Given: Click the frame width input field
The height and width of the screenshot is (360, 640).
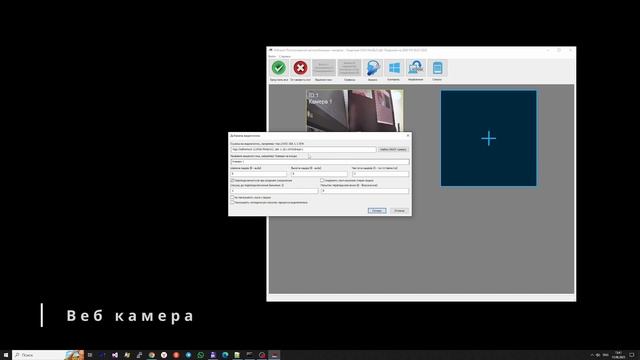Looking at the screenshot, I should (259, 174).
